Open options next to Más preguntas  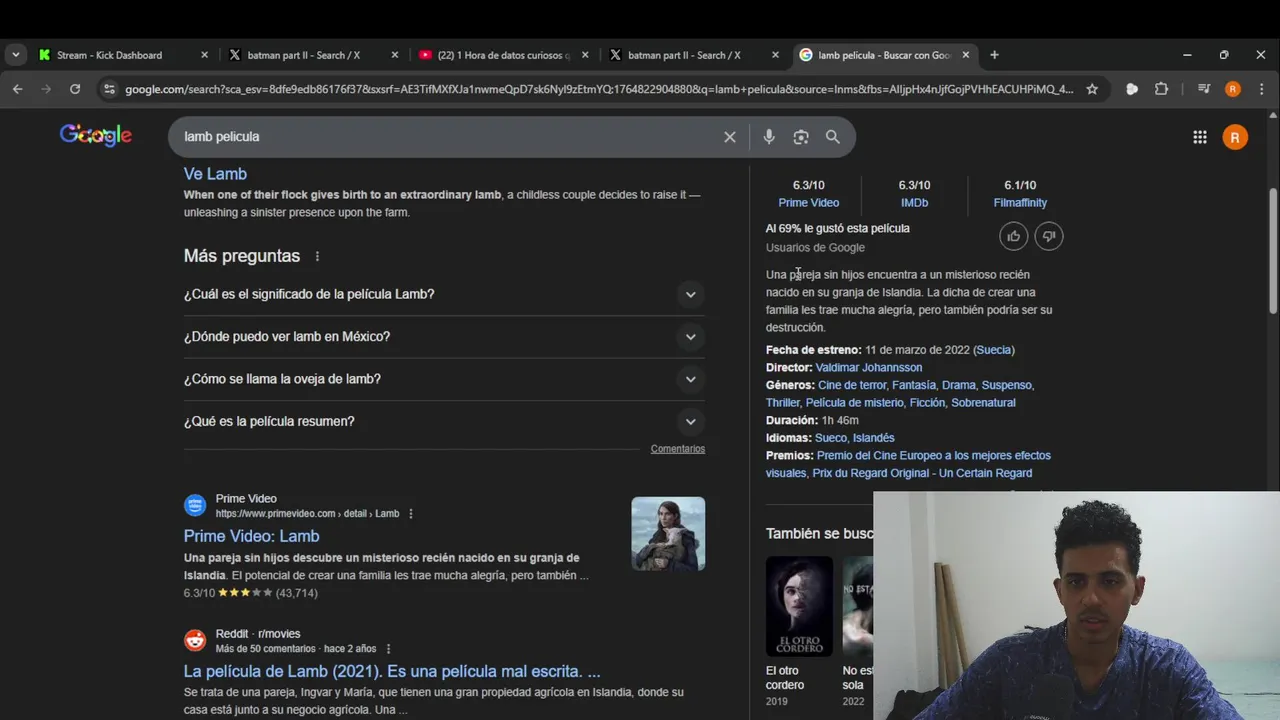317,256
